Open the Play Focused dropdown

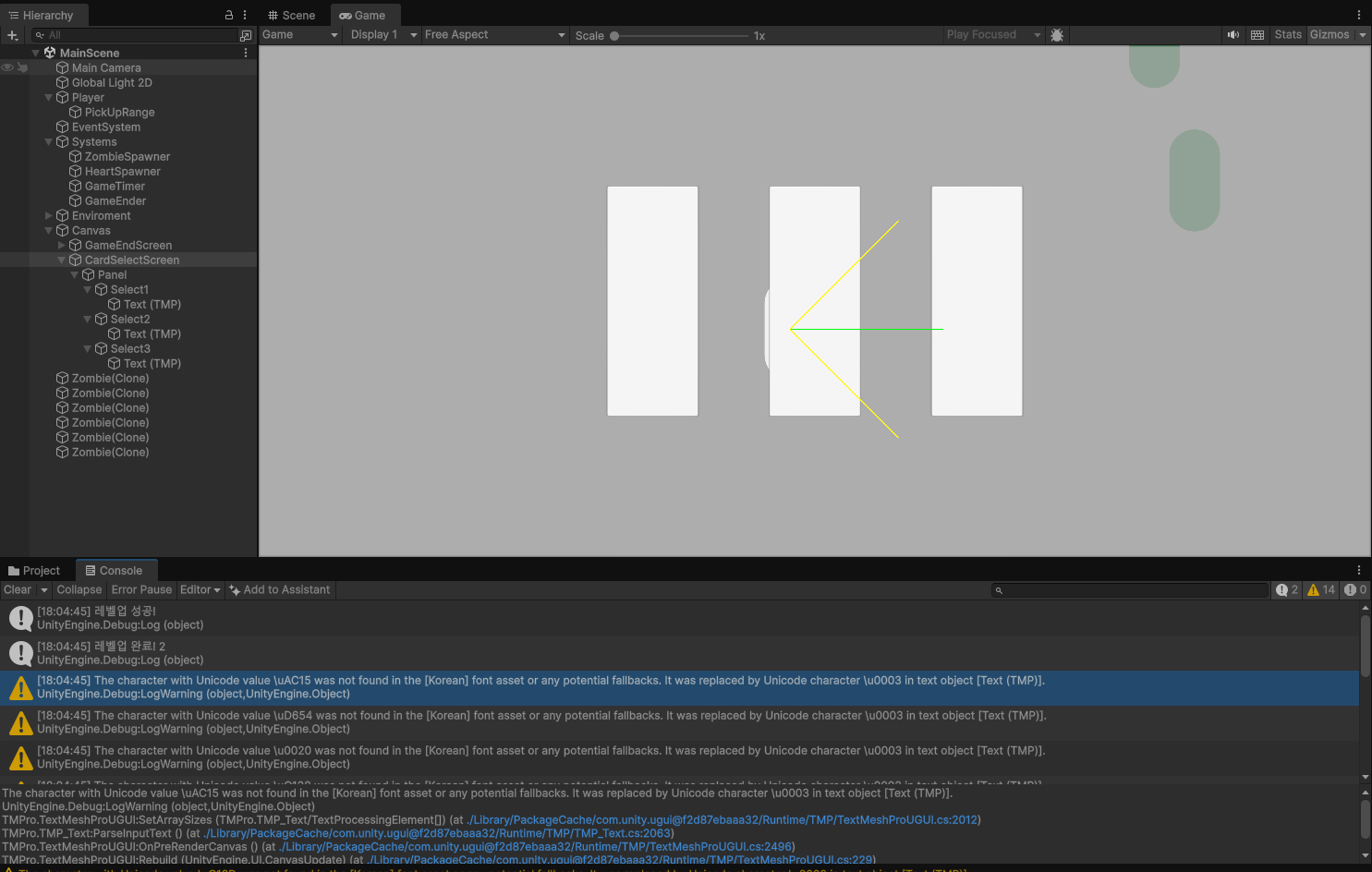coord(994,35)
